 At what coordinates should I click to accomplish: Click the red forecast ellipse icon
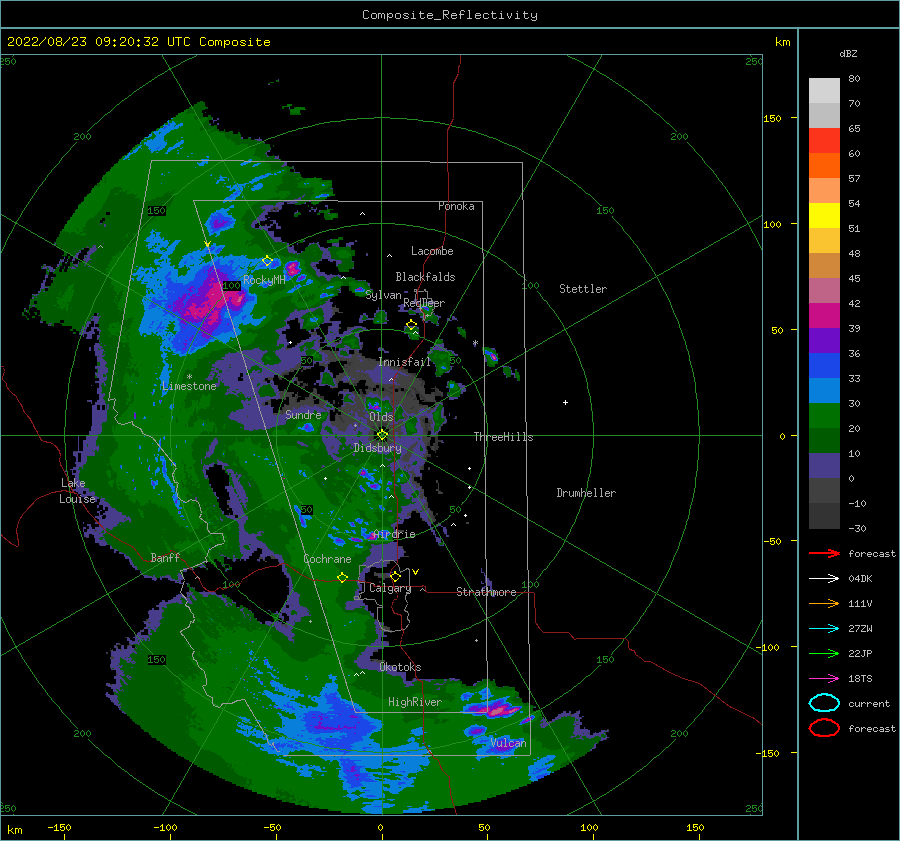824,727
